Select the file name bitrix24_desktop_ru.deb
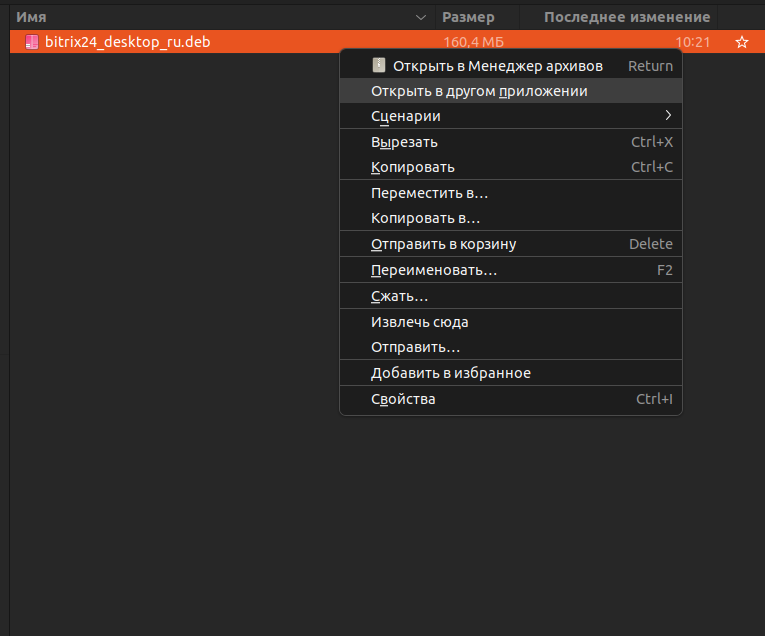The image size is (765, 636). (x=128, y=42)
